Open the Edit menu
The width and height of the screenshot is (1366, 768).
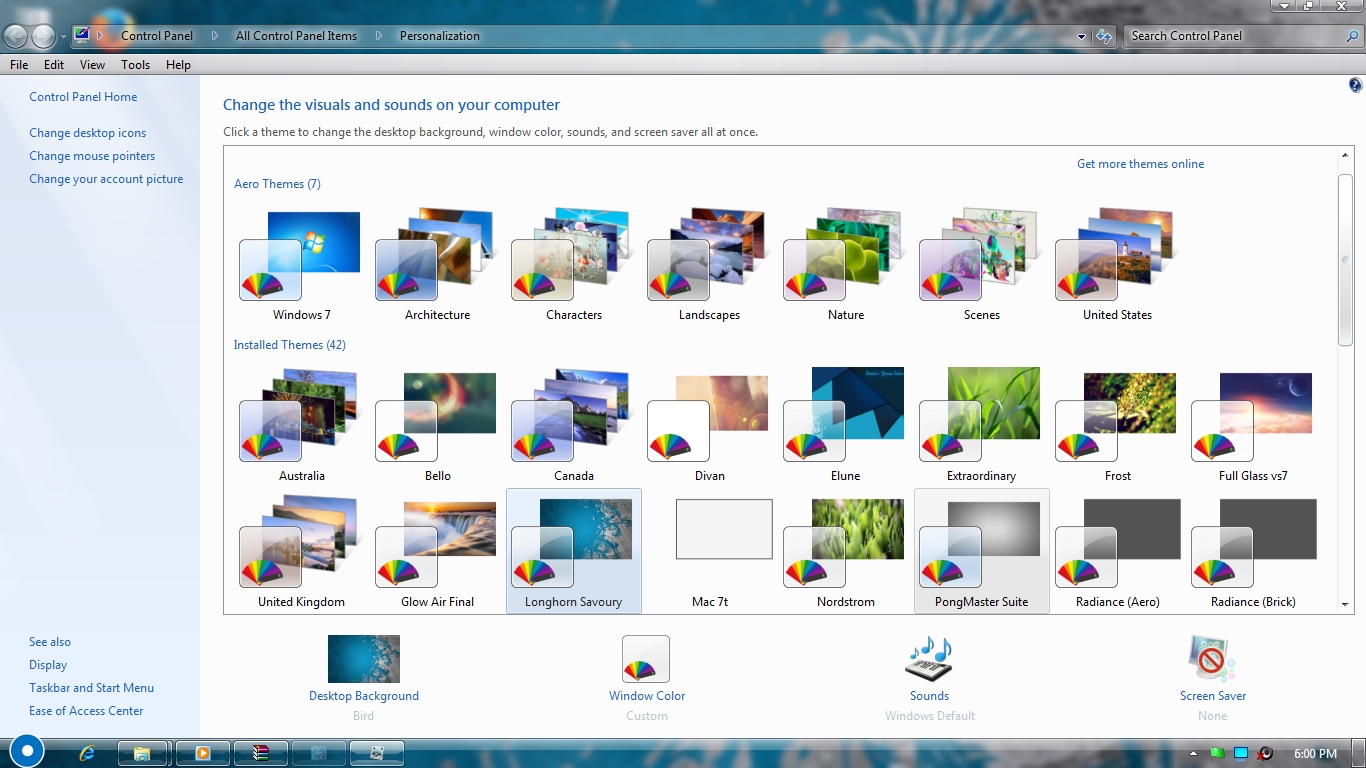pyautogui.click(x=54, y=65)
